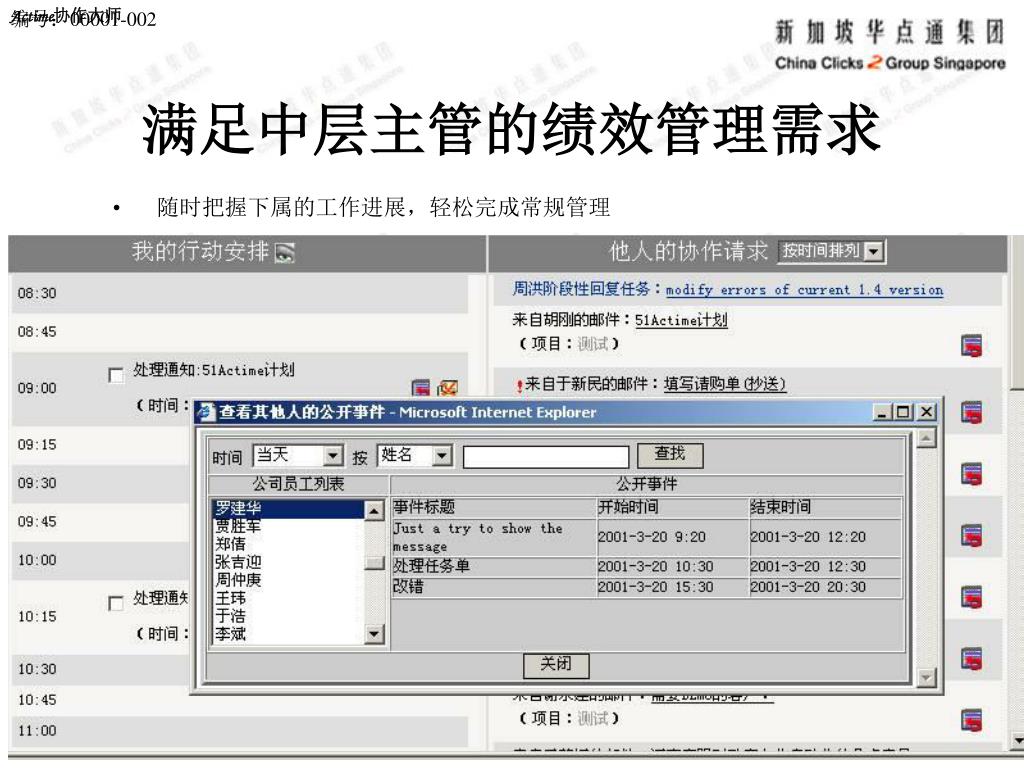This screenshot has width=1024, height=768.
Task: Click the 查找 button
Action: click(x=670, y=455)
